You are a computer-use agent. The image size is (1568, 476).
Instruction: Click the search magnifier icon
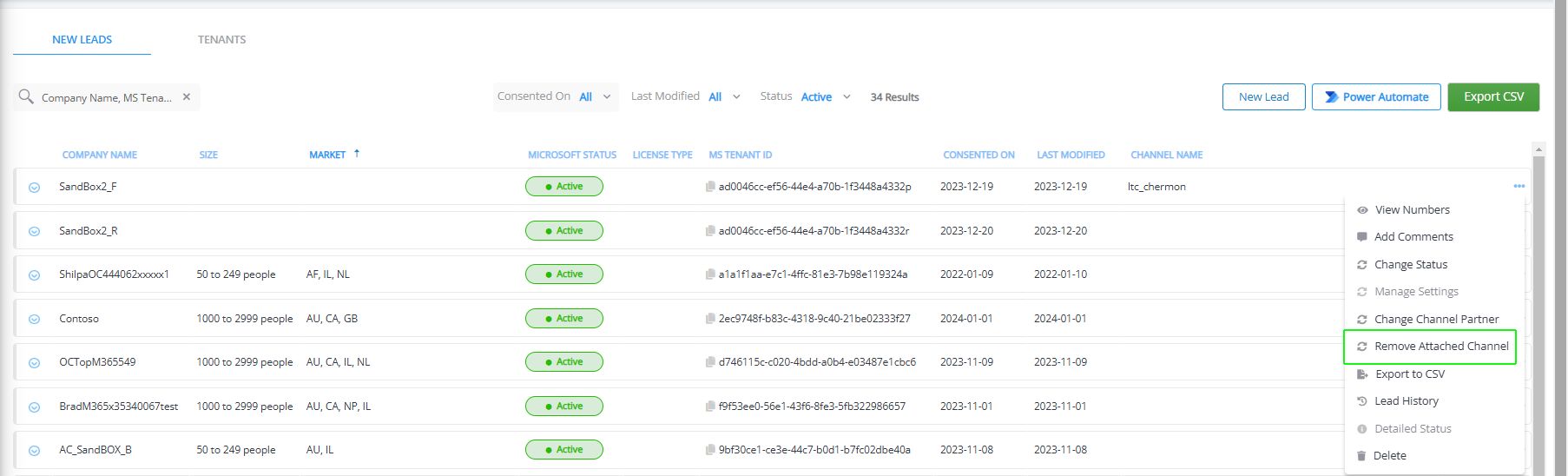(x=26, y=96)
